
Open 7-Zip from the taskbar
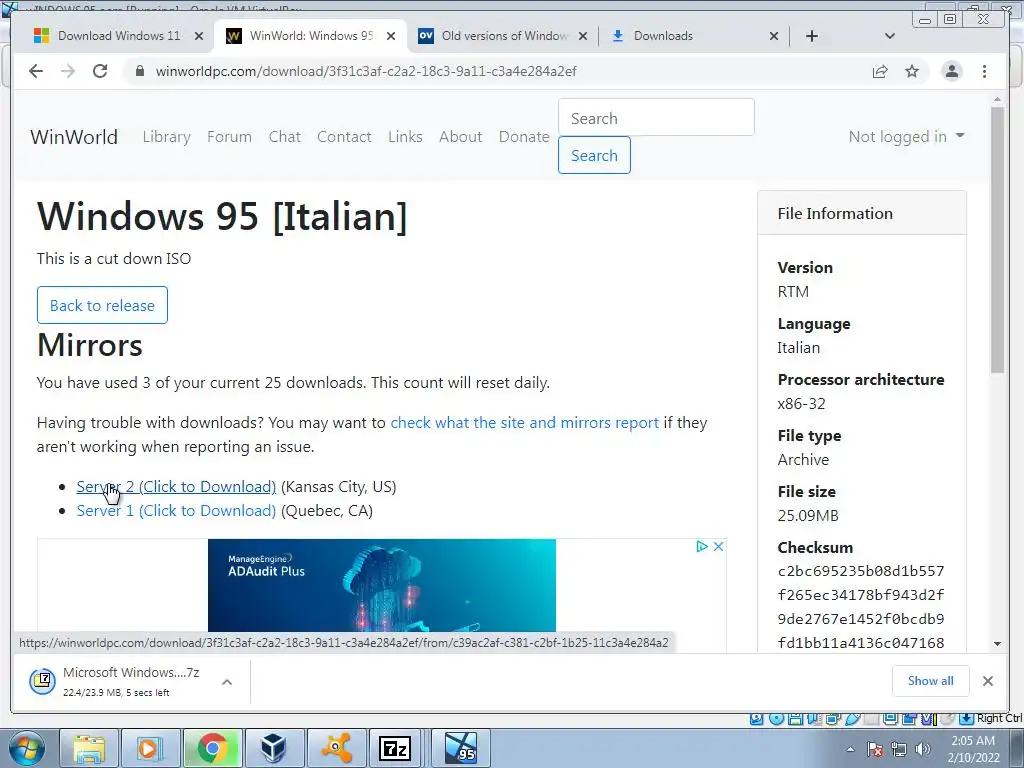pyautogui.click(x=395, y=748)
